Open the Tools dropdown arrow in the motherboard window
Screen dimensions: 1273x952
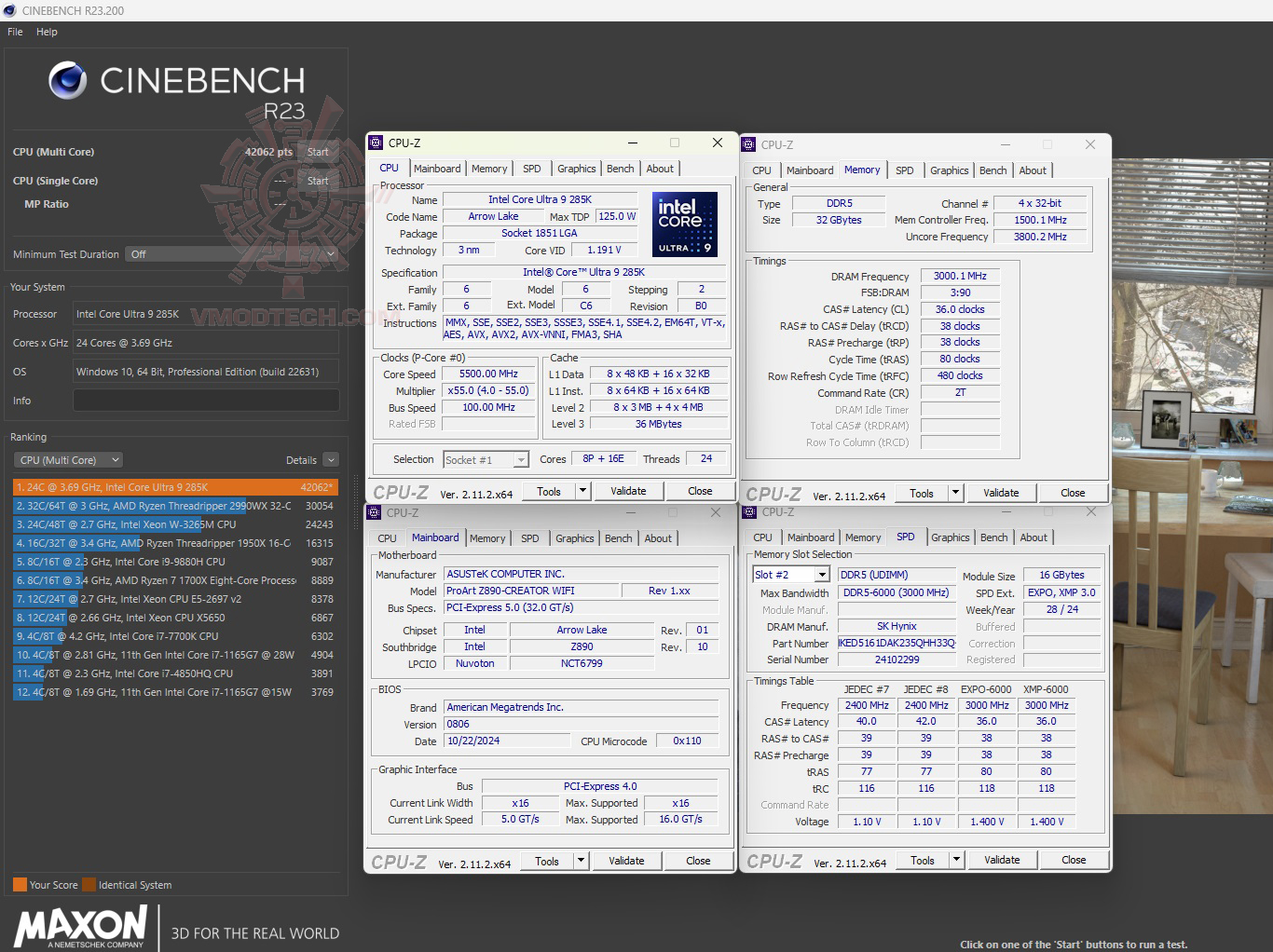coord(582,861)
